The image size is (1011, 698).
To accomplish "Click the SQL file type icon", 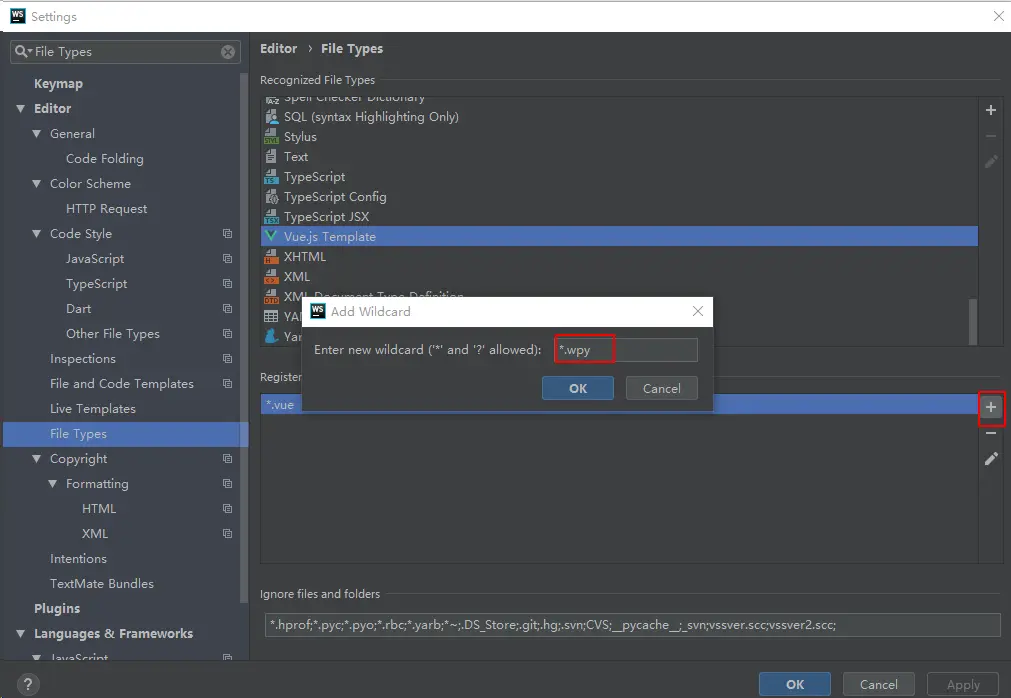I will click(x=271, y=117).
